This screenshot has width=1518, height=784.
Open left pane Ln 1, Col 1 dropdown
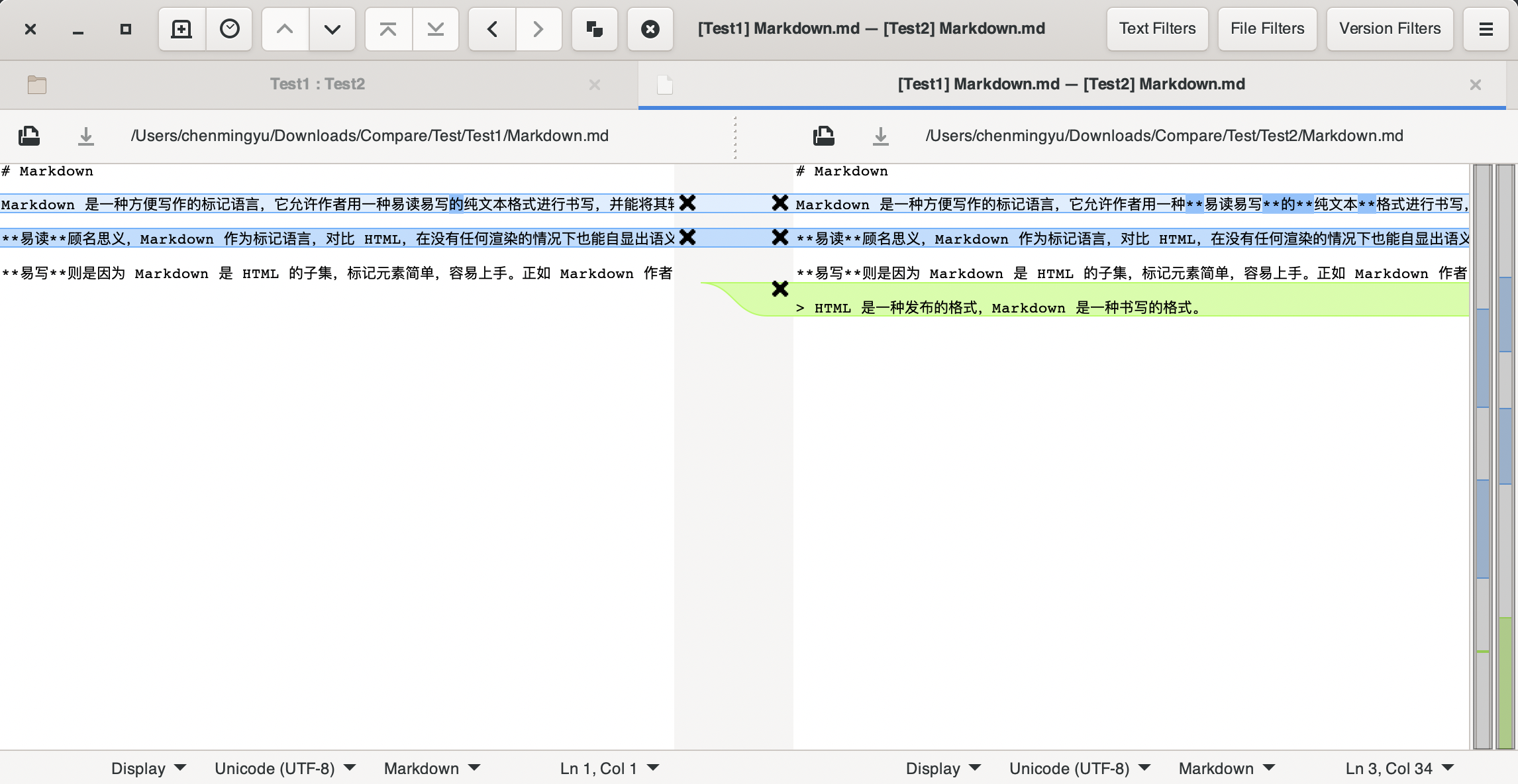pyautogui.click(x=609, y=769)
